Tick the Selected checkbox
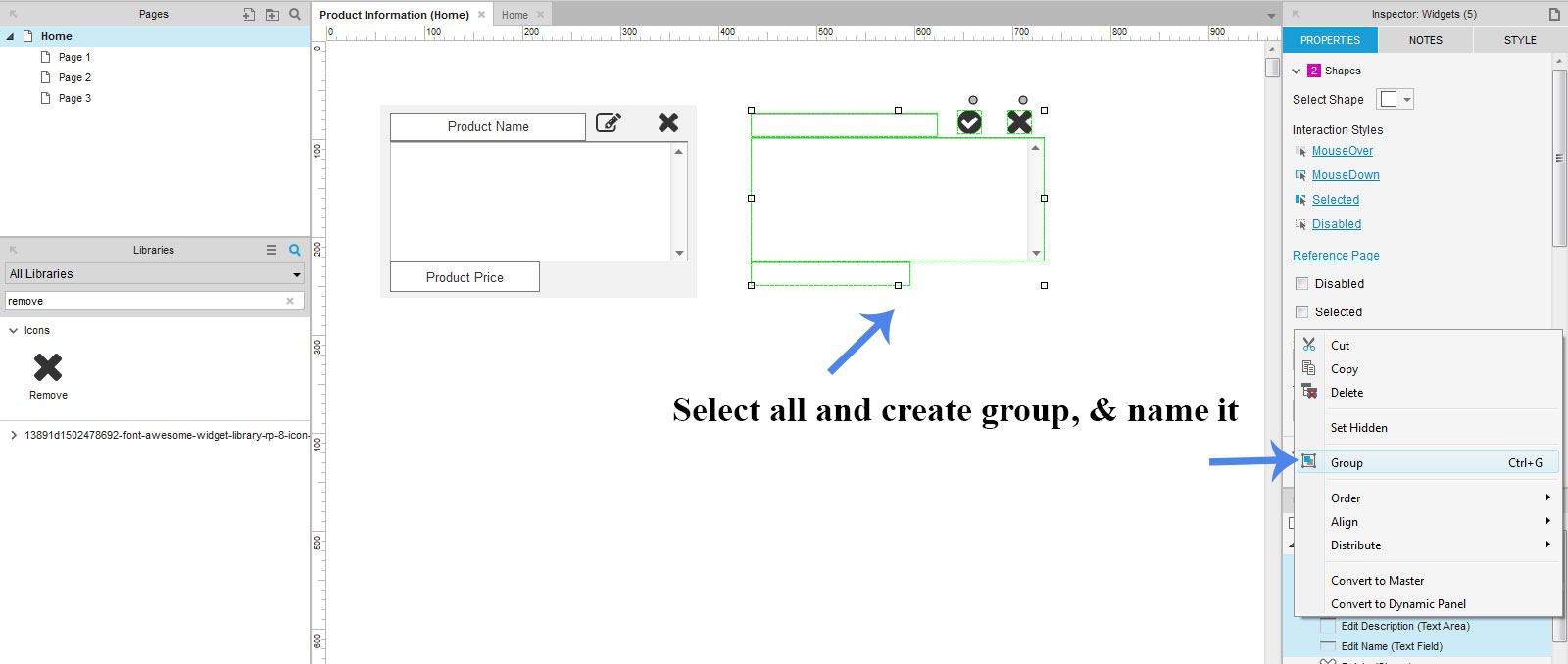 1302,312
